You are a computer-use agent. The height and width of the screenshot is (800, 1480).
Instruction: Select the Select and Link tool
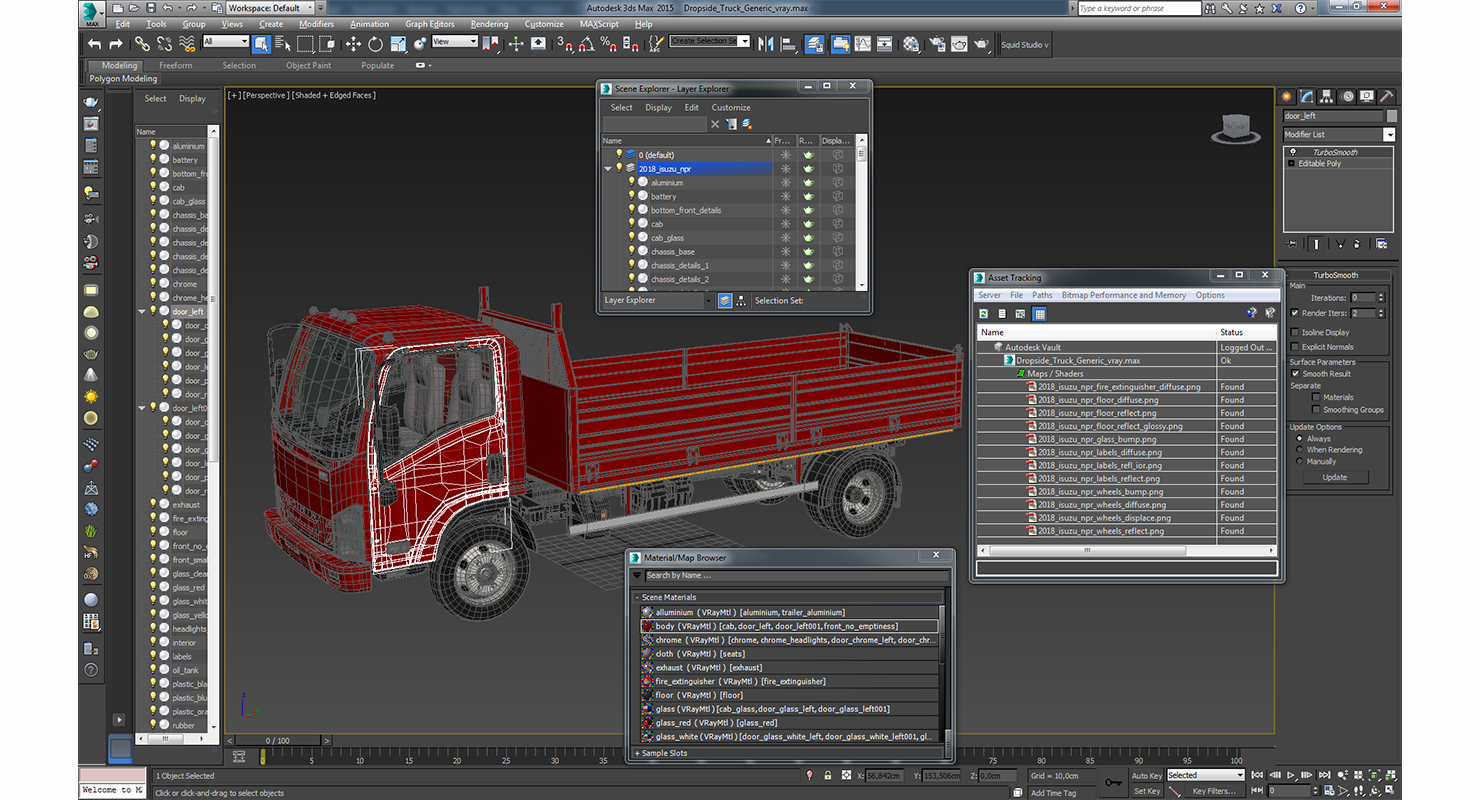(142, 44)
